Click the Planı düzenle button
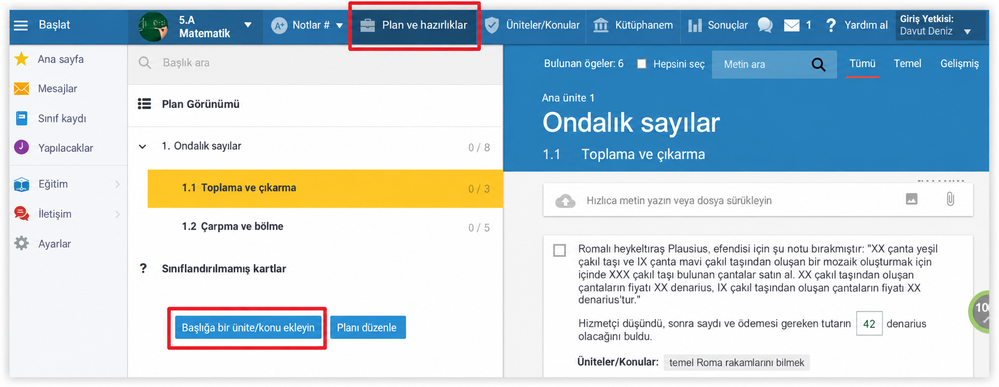 point(368,328)
